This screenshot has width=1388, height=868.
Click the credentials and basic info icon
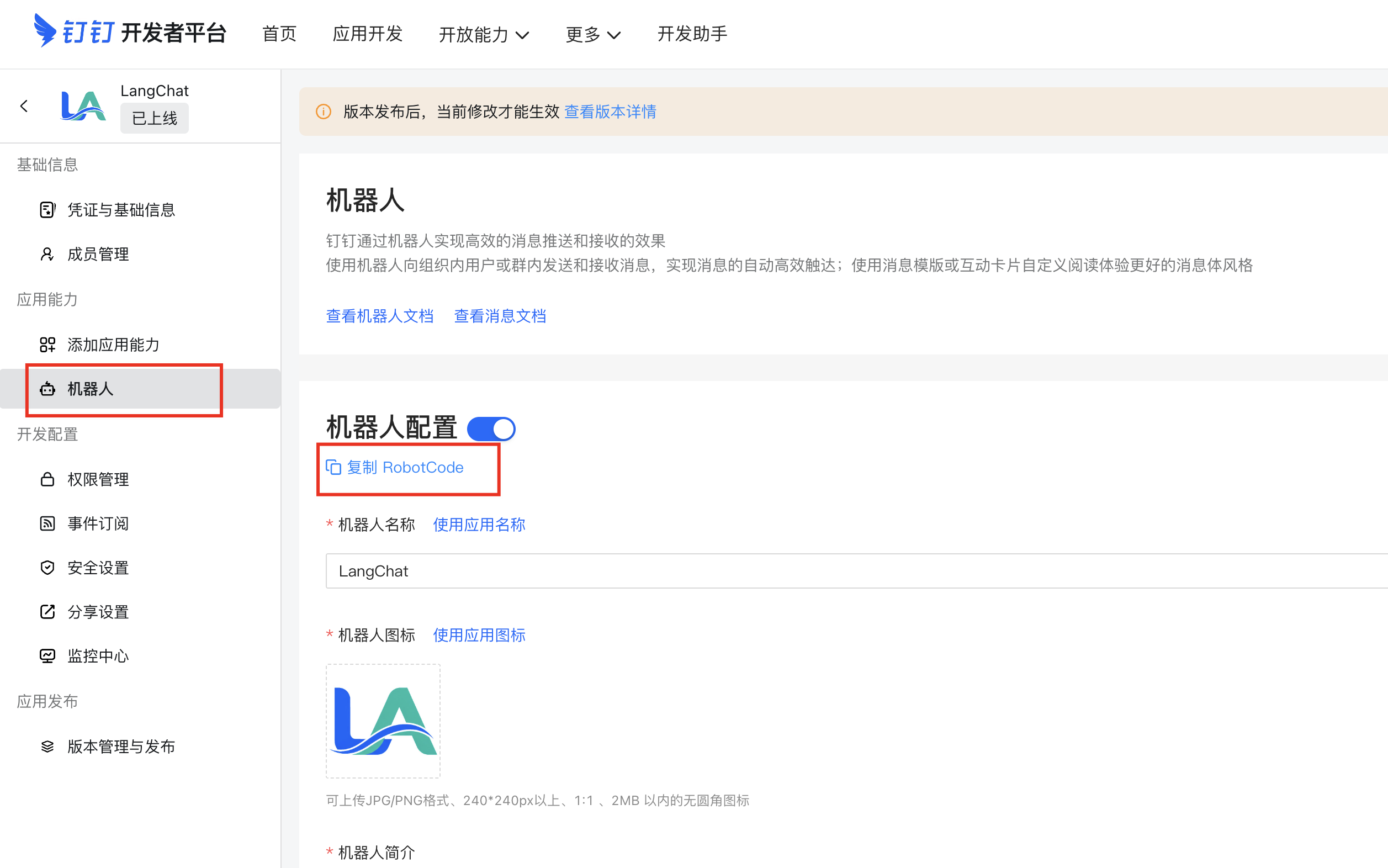click(x=47, y=210)
